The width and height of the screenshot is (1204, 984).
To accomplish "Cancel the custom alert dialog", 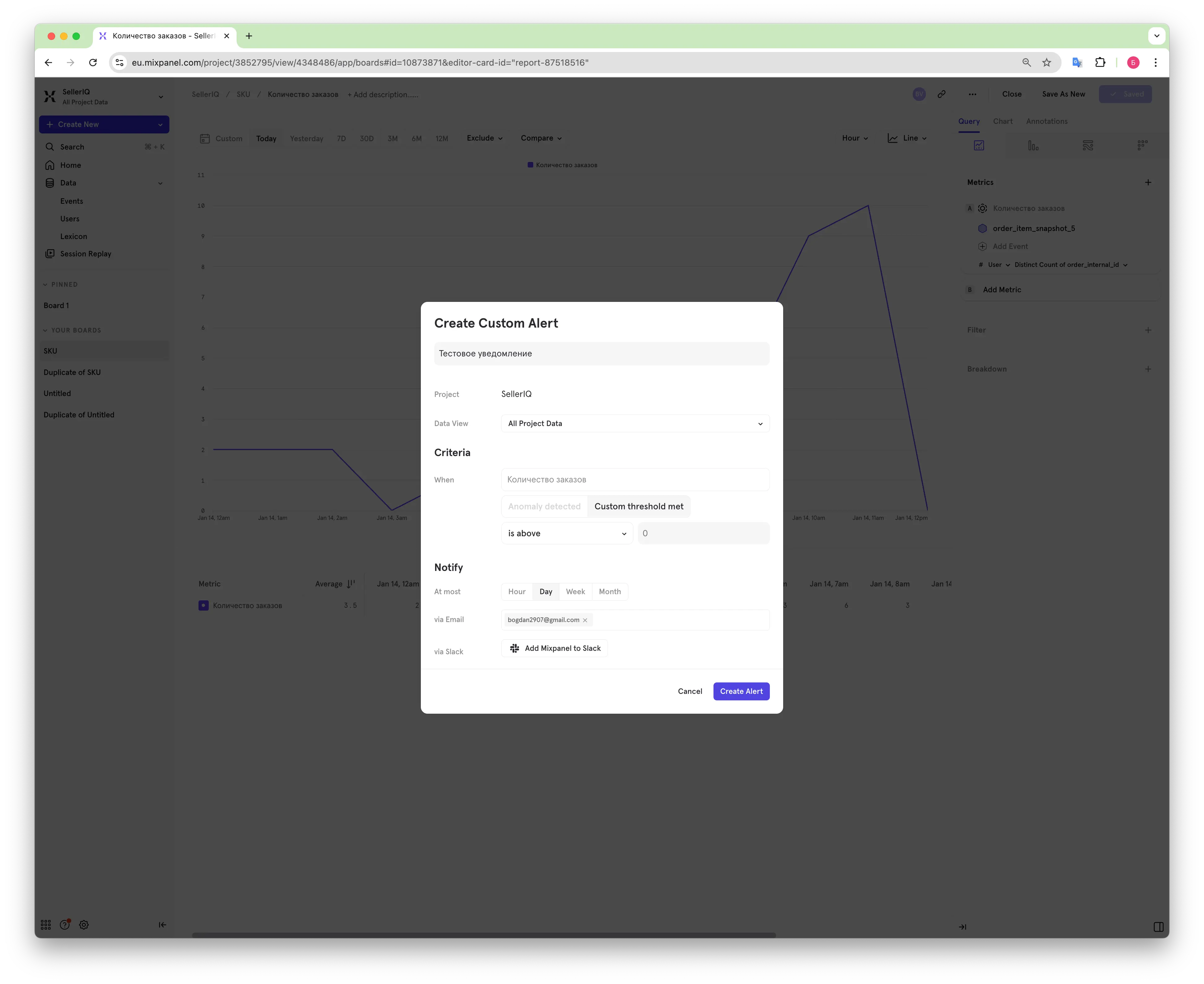I will (690, 691).
